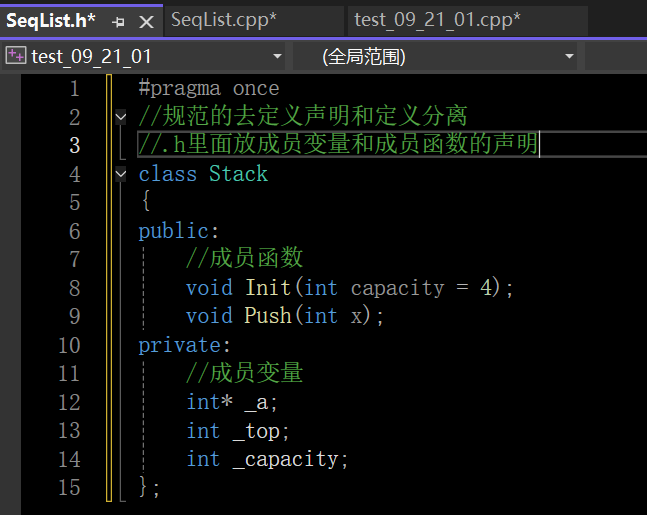Click the #pragma once directive
The image size is (647, 515).
click(x=209, y=88)
